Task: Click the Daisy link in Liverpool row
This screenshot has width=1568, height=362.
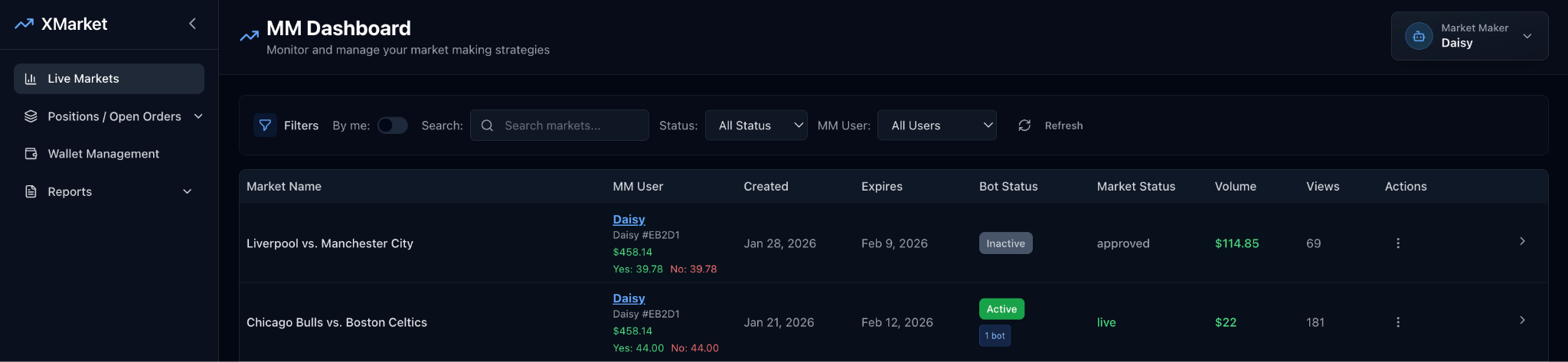Action: point(629,220)
